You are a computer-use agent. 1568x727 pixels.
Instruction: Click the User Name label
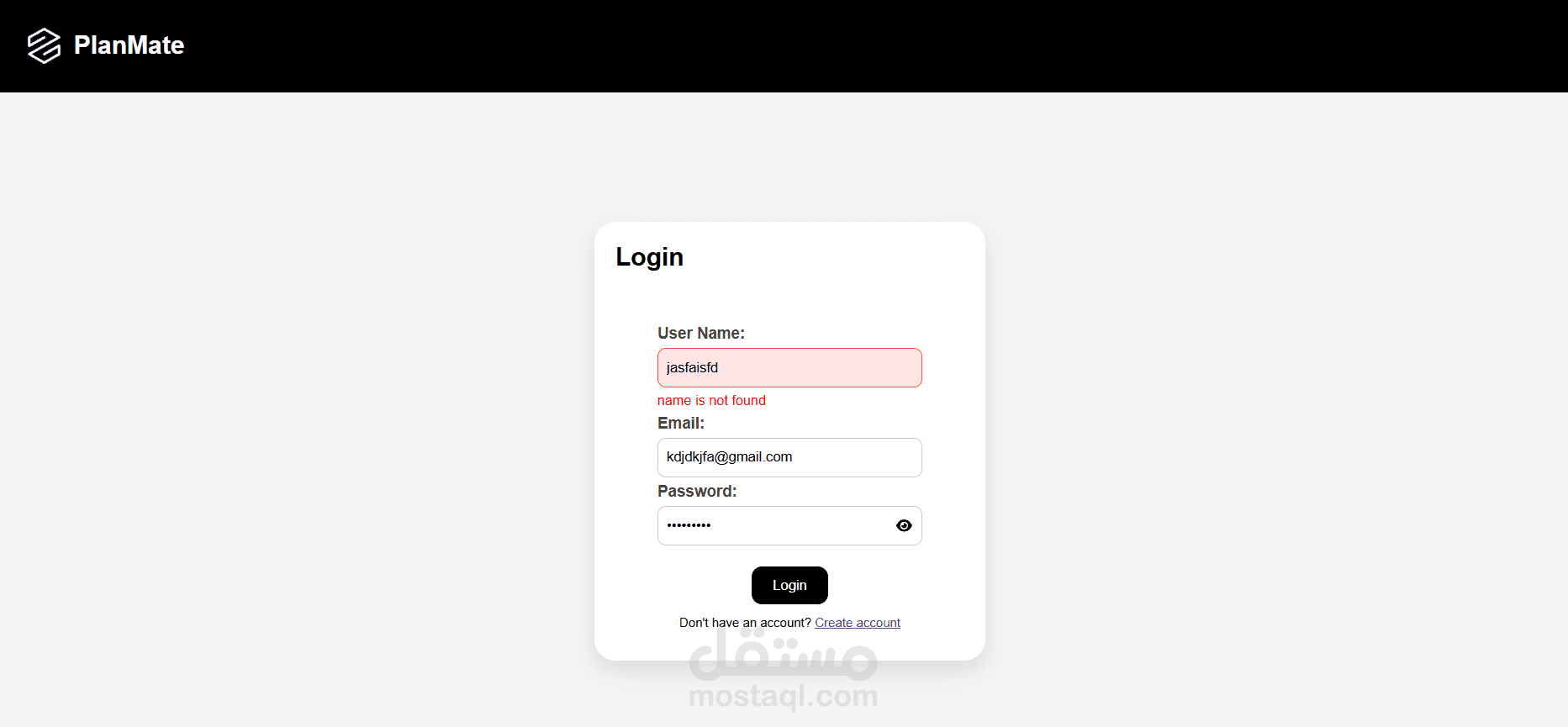[701, 333]
